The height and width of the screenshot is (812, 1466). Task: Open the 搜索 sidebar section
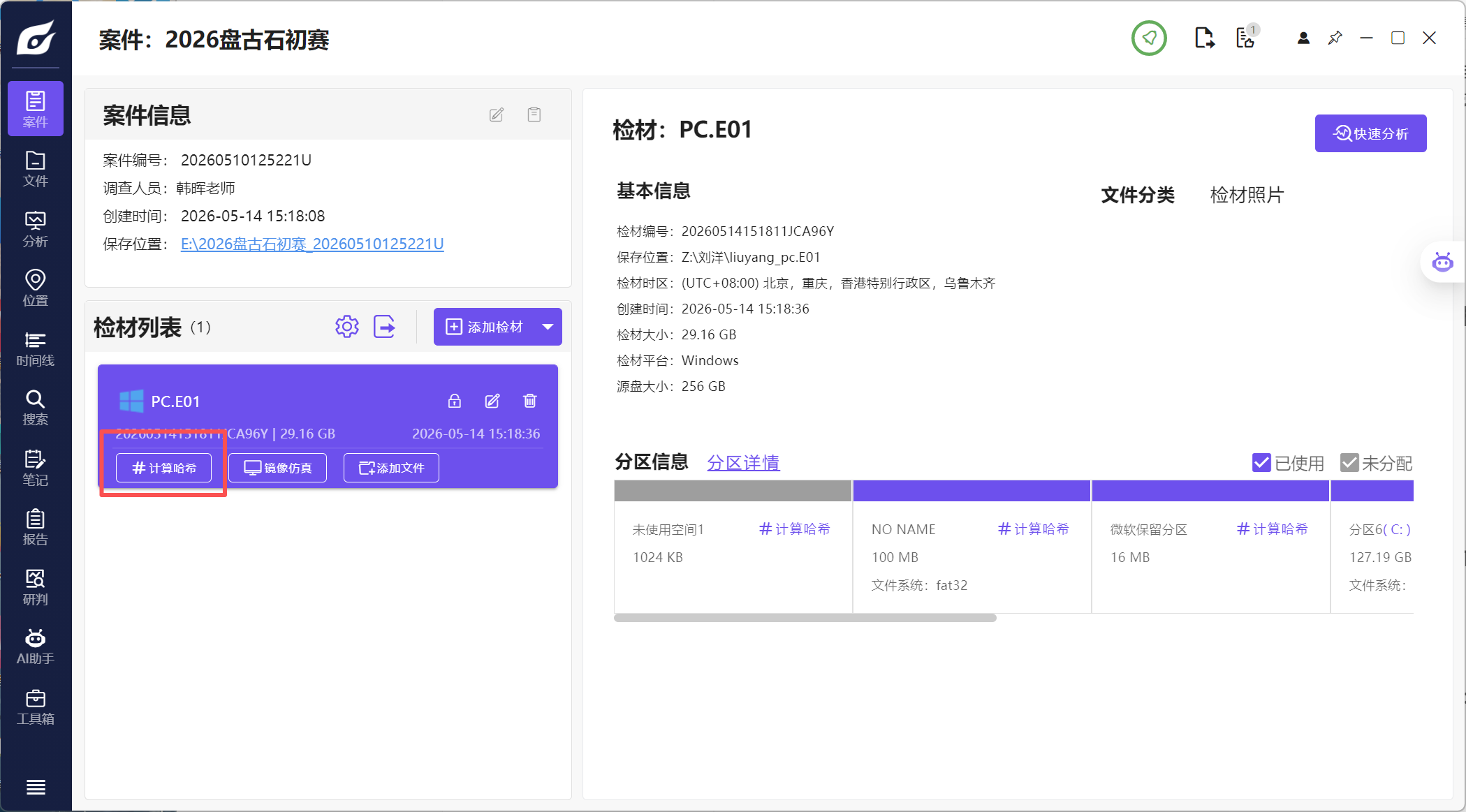(x=36, y=408)
